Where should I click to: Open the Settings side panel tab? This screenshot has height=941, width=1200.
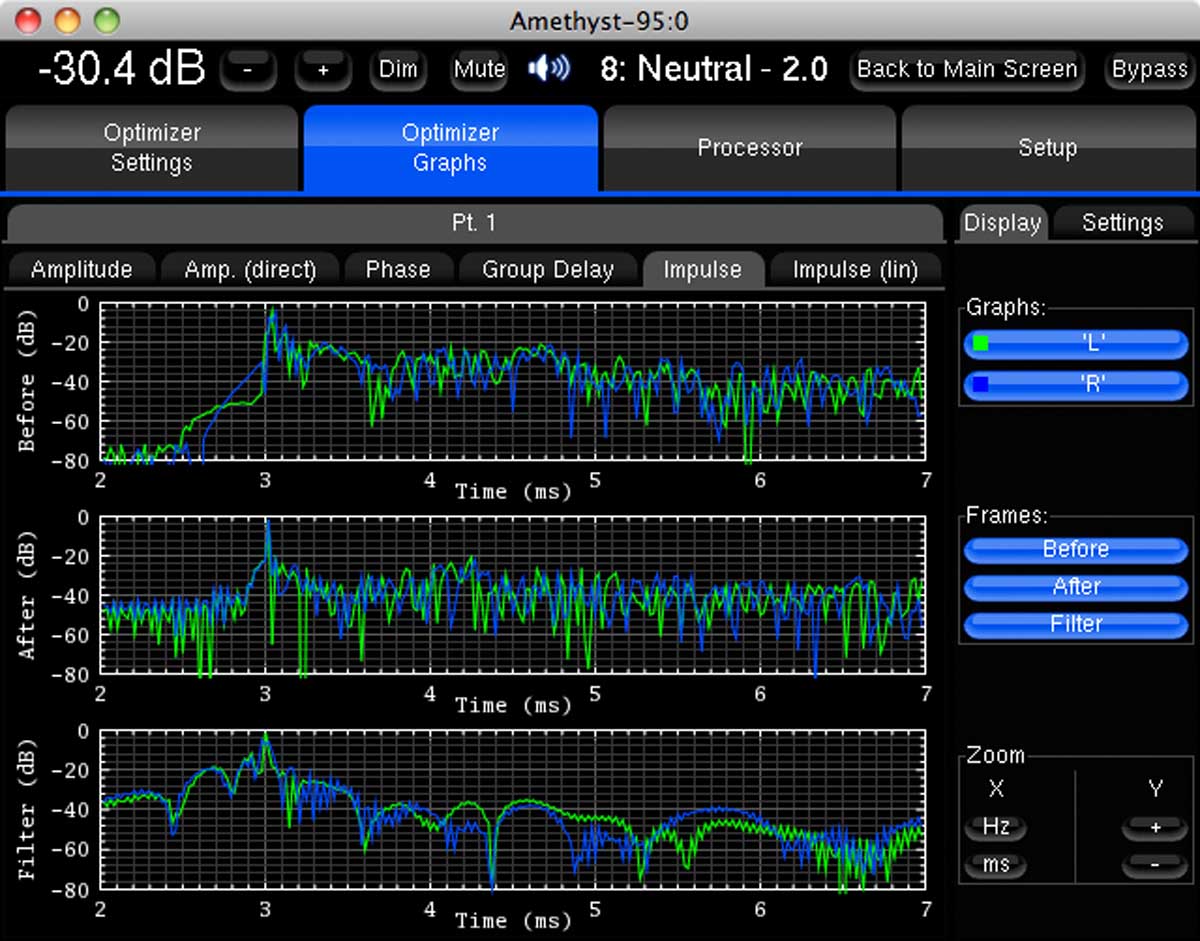[1122, 223]
